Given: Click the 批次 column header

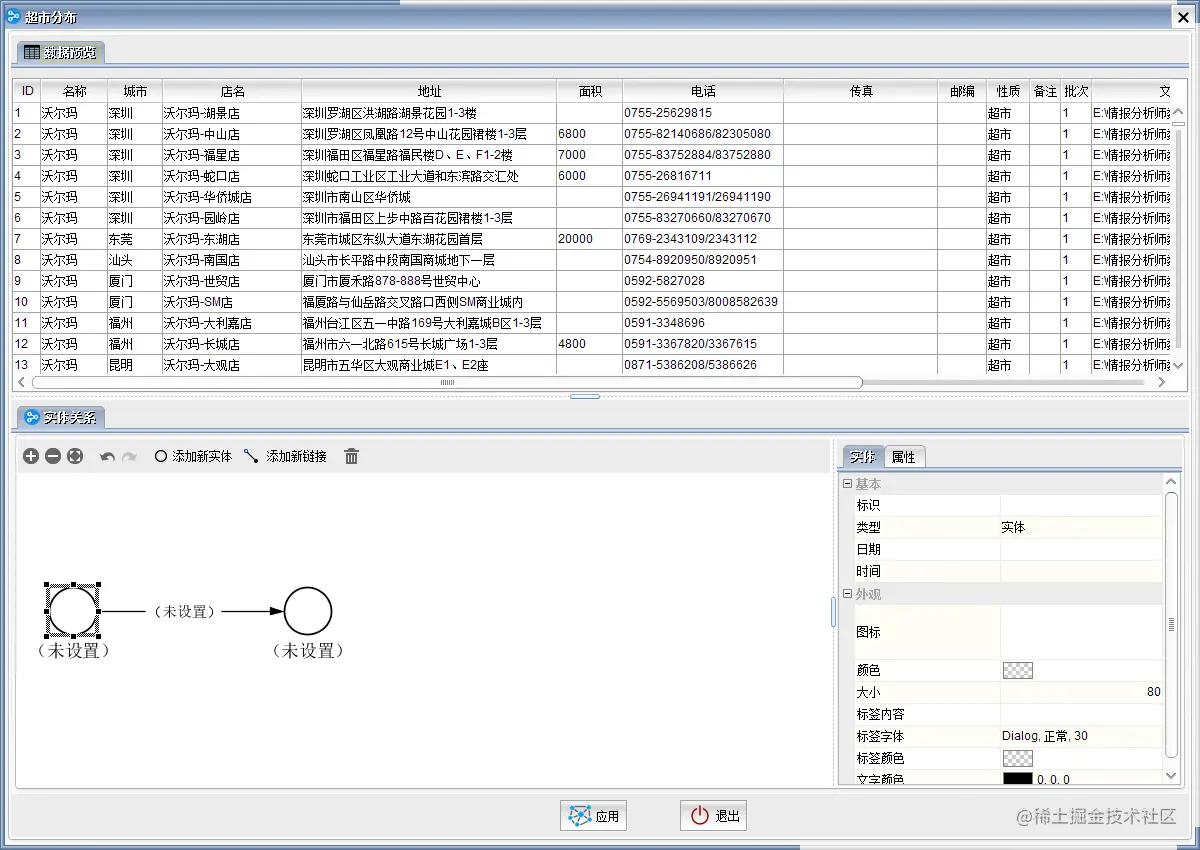Looking at the screenshot, I should click(1075, 91).
